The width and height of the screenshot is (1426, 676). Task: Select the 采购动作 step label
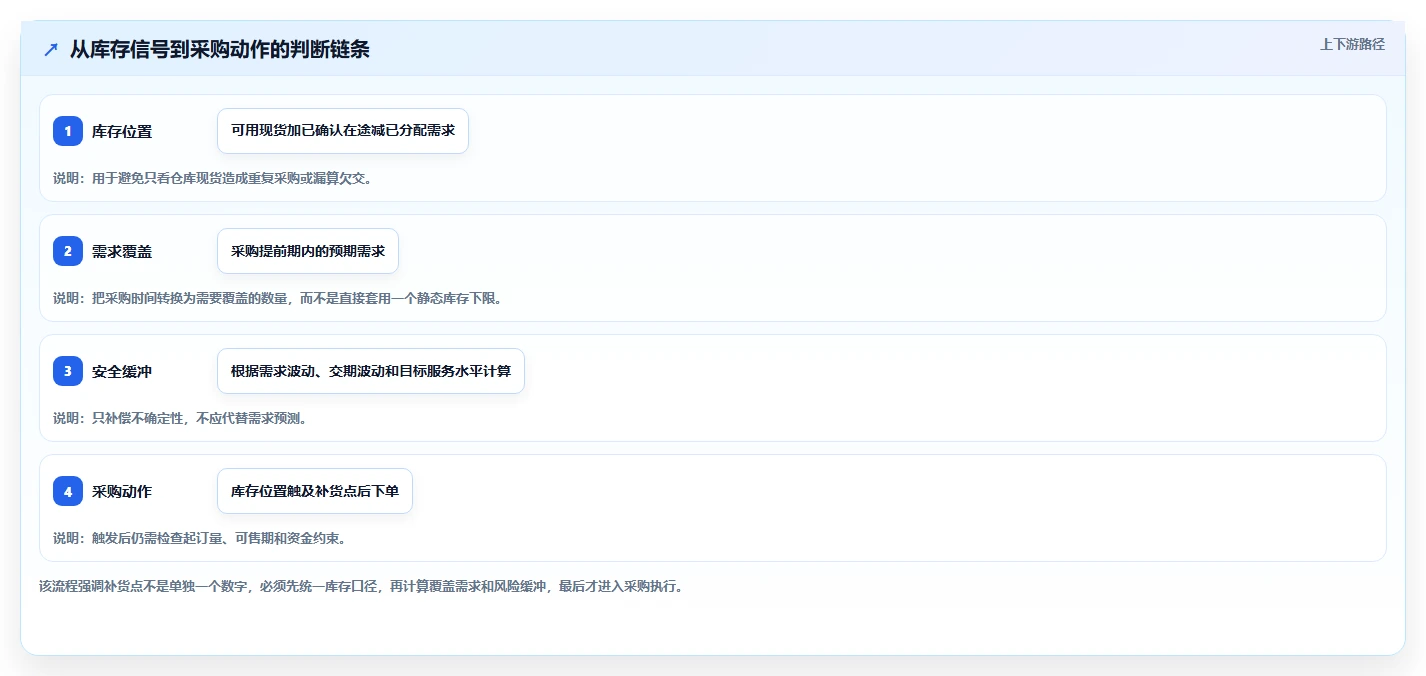122,491
